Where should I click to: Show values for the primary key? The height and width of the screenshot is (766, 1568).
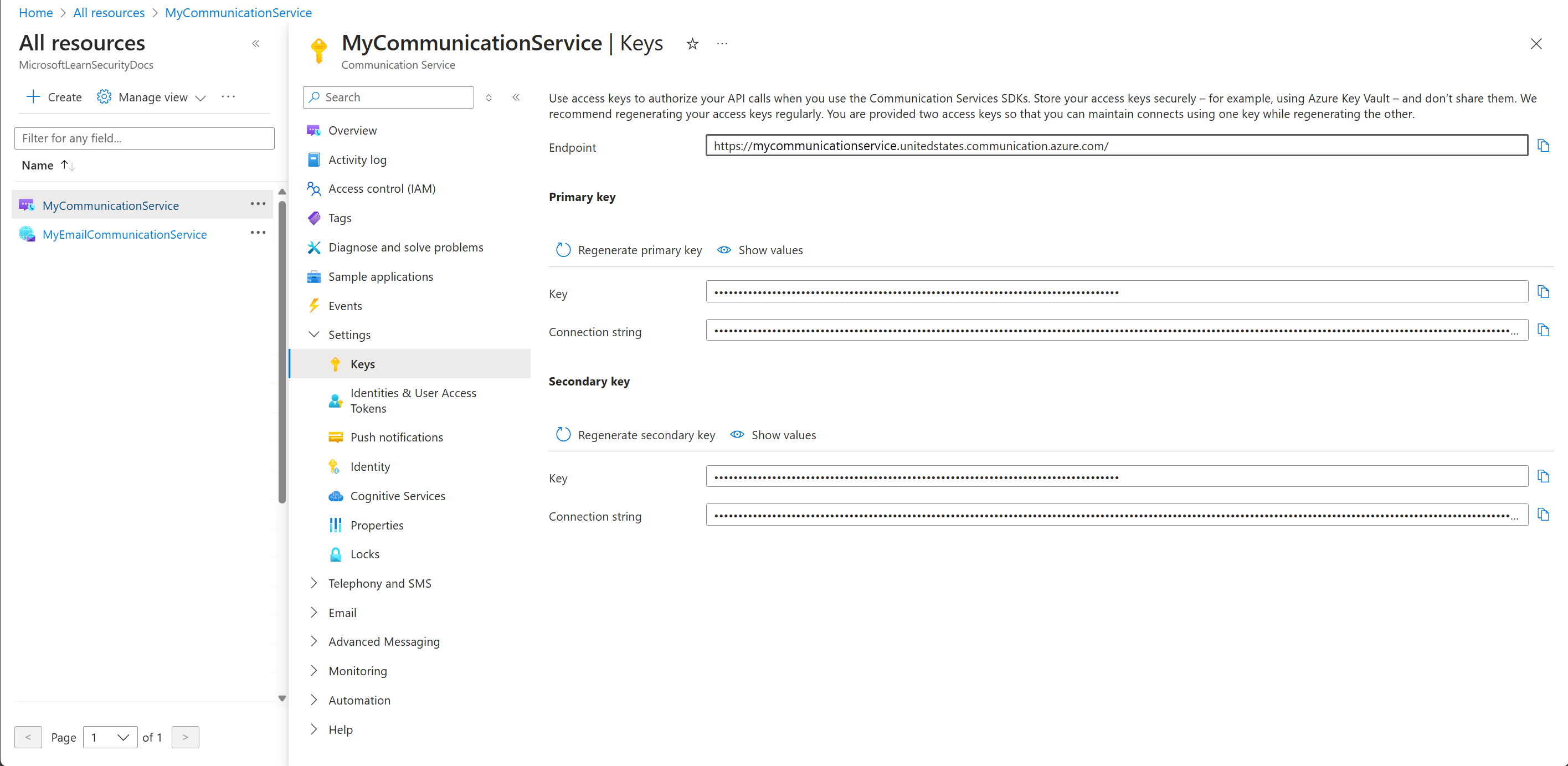(760, 250)
